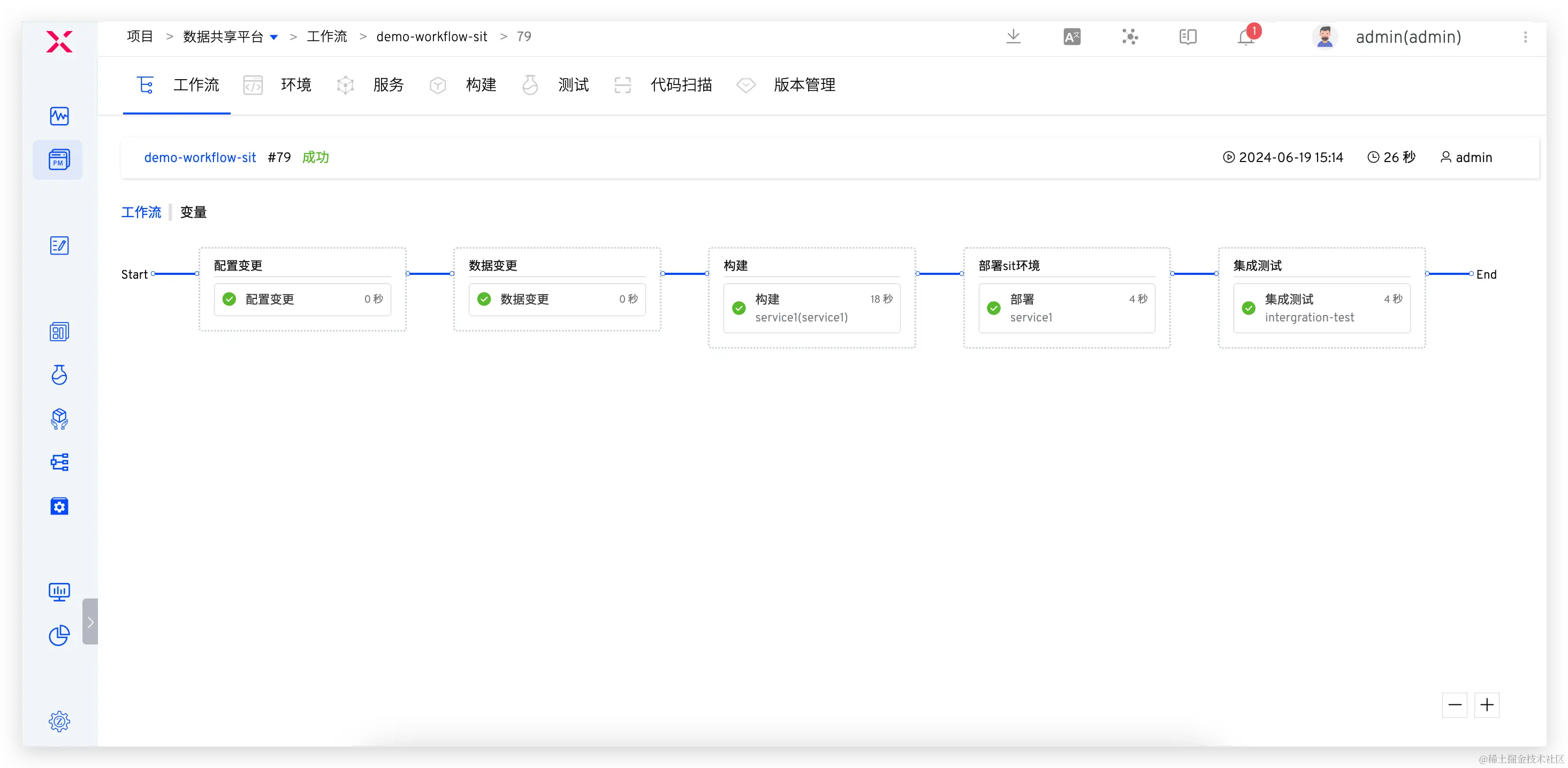This screenshot has height=768, width=1568.
Task: Switch to the 代码扫描 tab
Action: (681, 85)
